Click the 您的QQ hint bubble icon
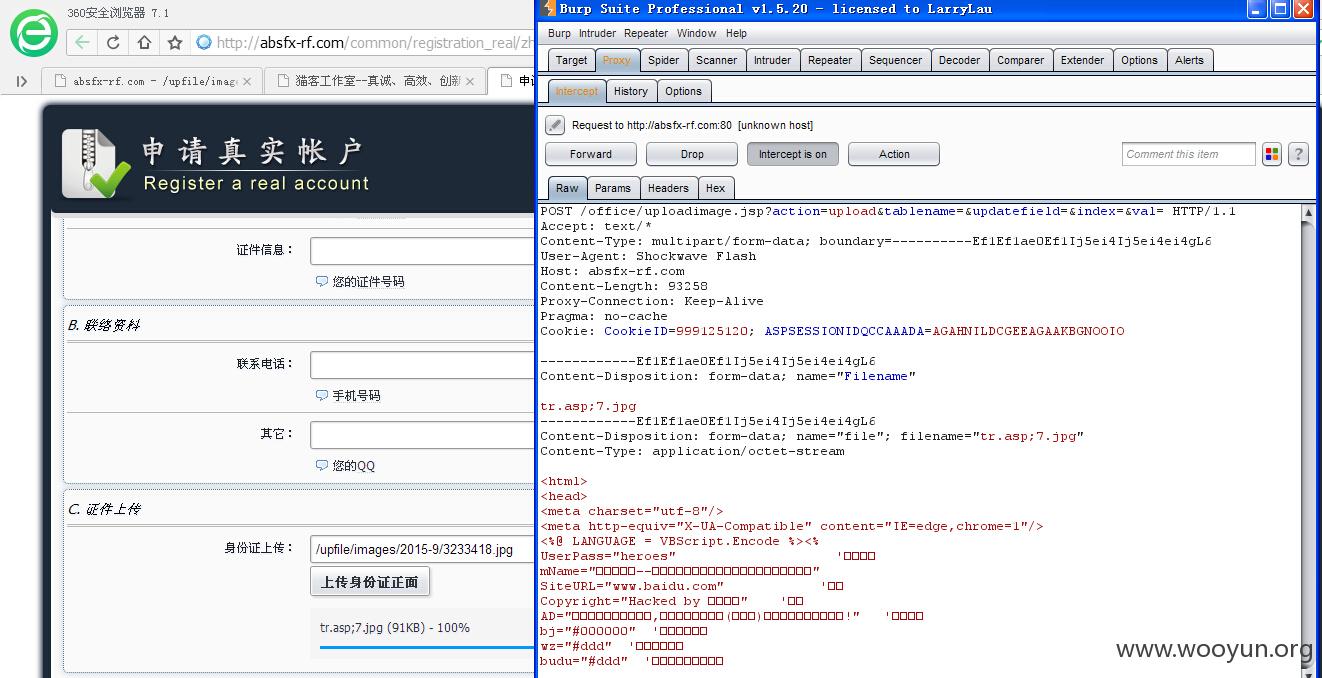The width and height of the screenshot is (1322, 678). [322, 466]
